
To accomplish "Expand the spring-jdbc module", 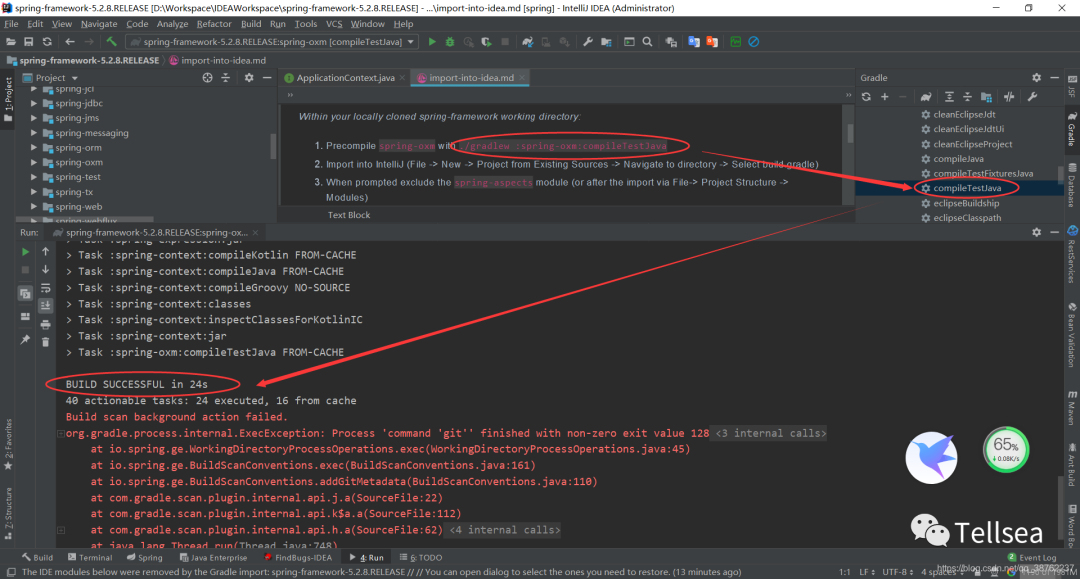I will [34, 103].
